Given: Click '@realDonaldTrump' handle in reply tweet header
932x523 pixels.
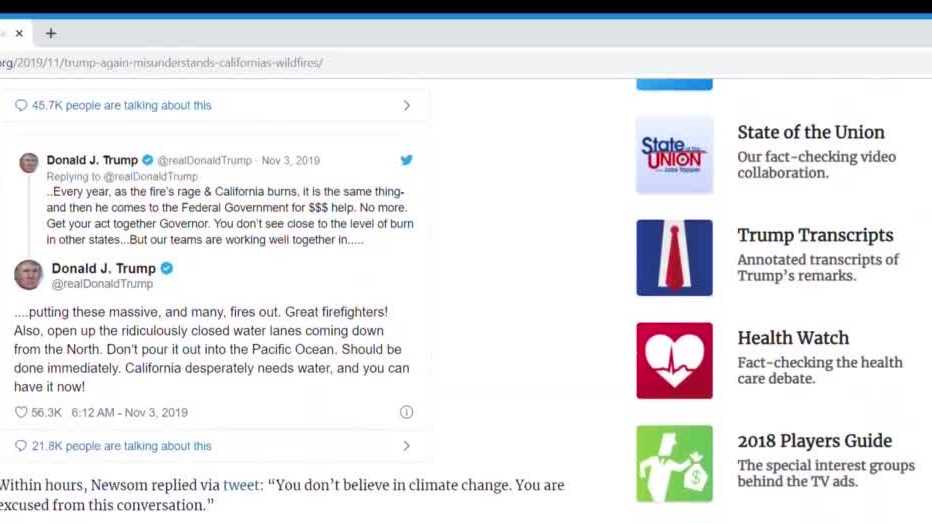Looking at the screenshot, I should (204, 160).
